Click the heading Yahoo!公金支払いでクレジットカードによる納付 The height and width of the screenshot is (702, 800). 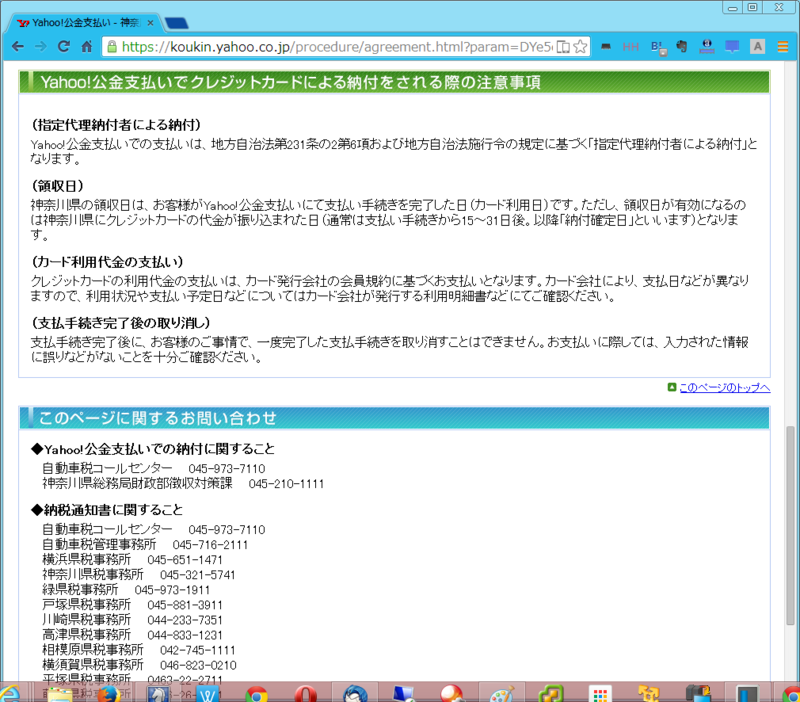pos(290,83)
